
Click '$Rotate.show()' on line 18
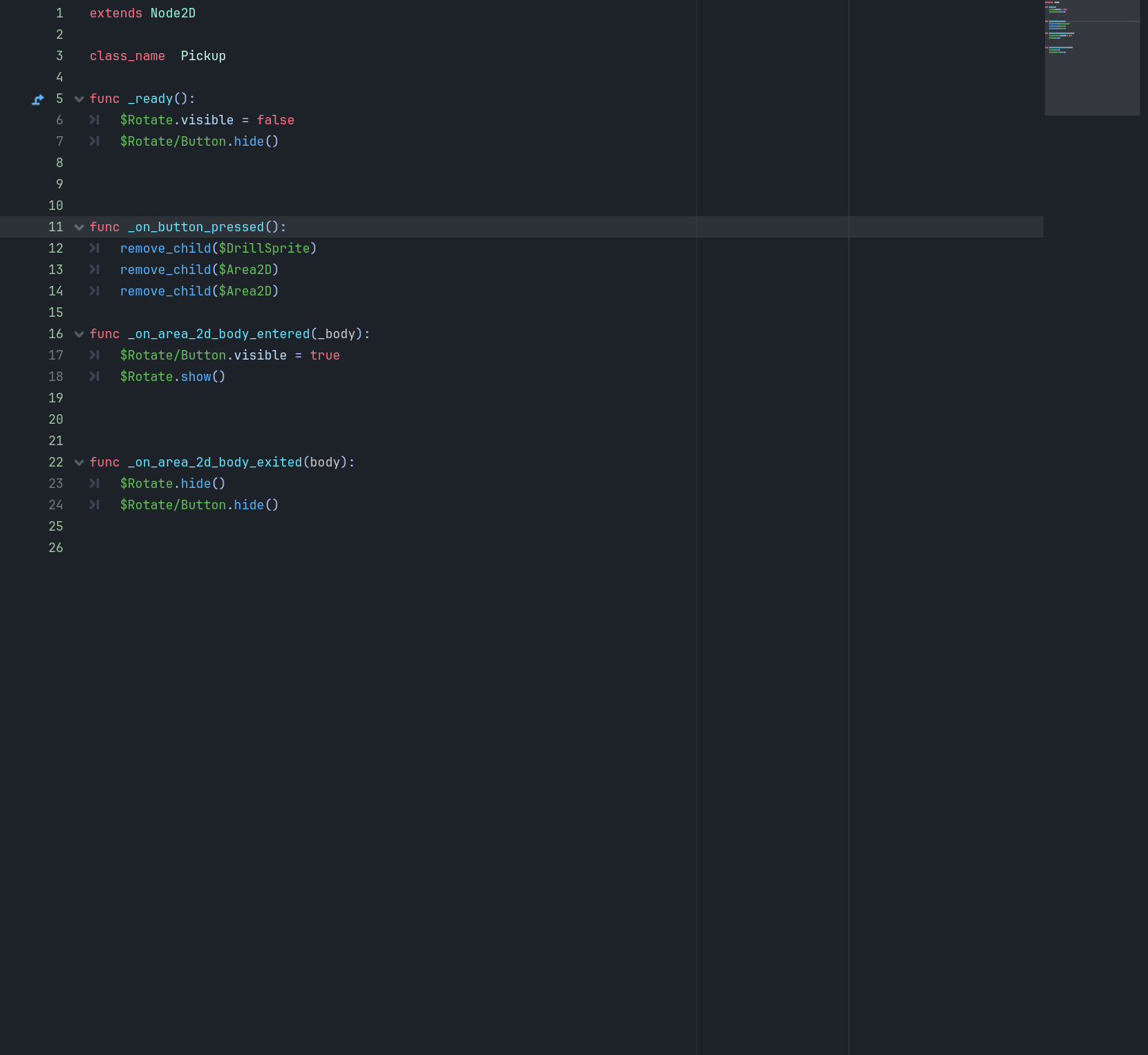click(x=173, y=377)
